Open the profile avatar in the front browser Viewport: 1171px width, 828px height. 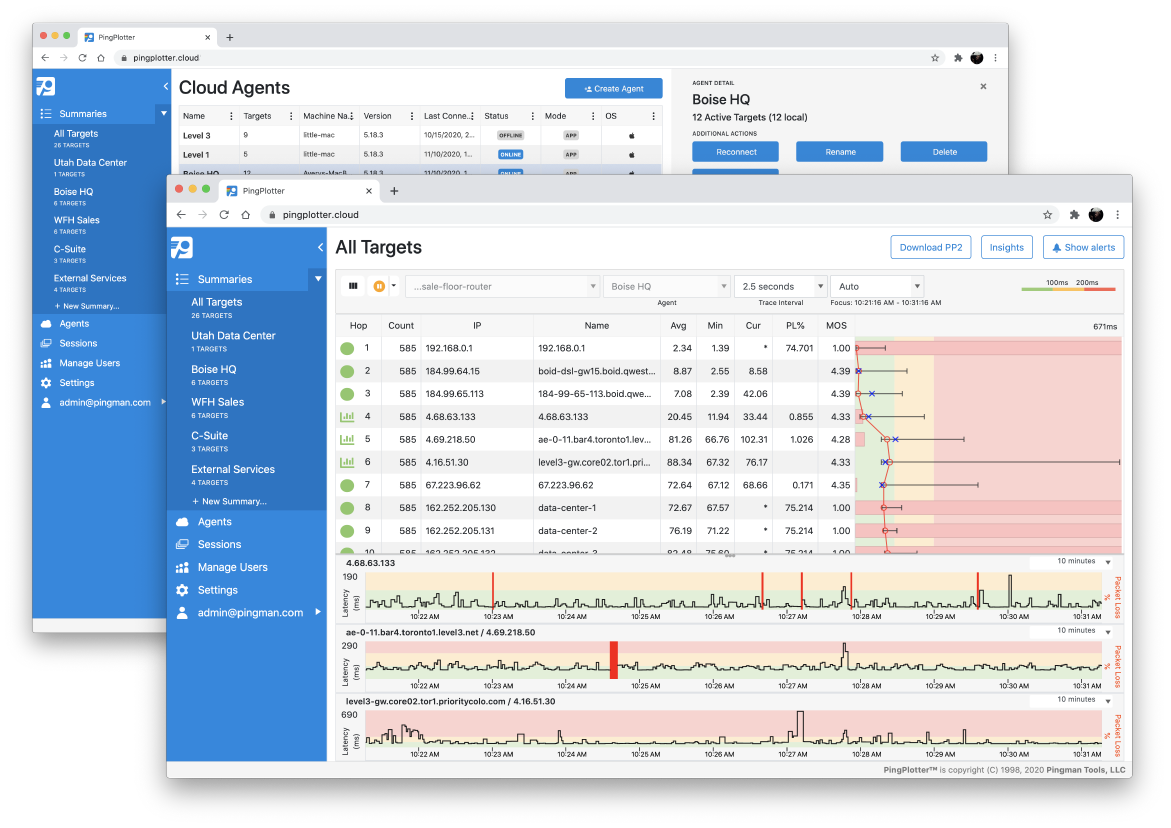(1096, 214)
